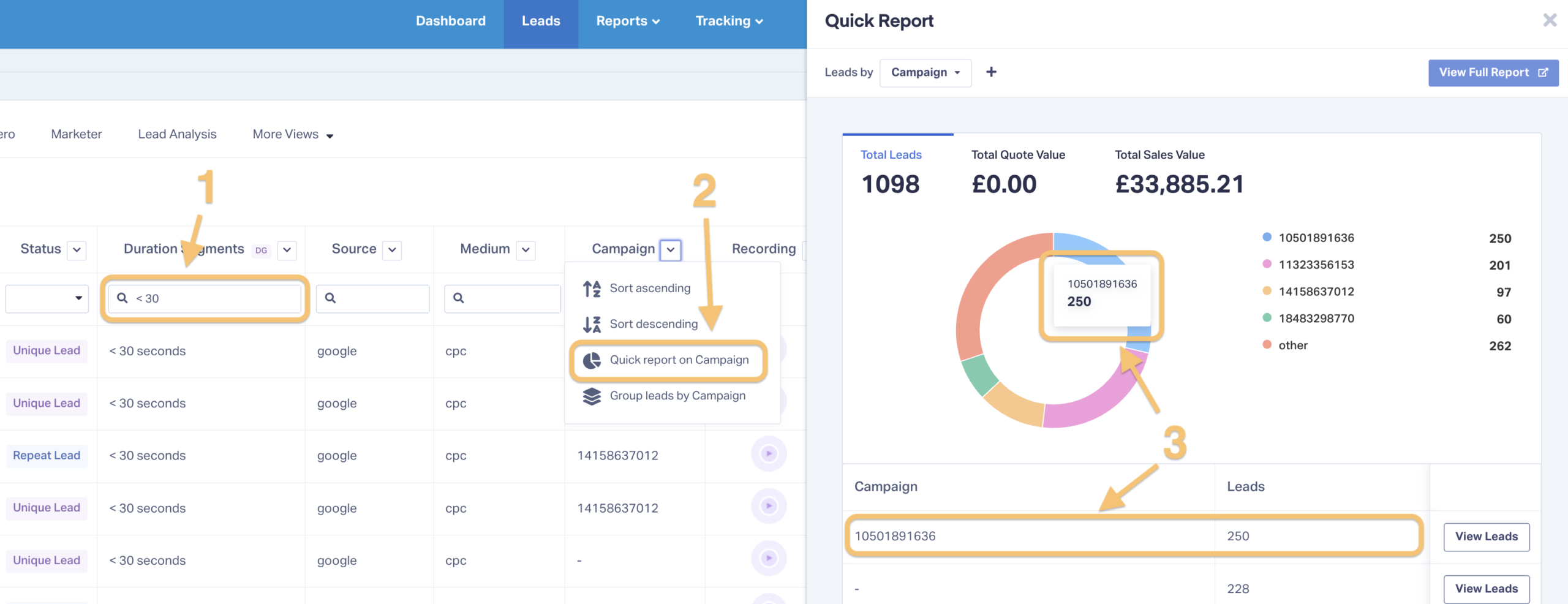
Task: Click the search icon in the Source filter
Action: point(330,298)
